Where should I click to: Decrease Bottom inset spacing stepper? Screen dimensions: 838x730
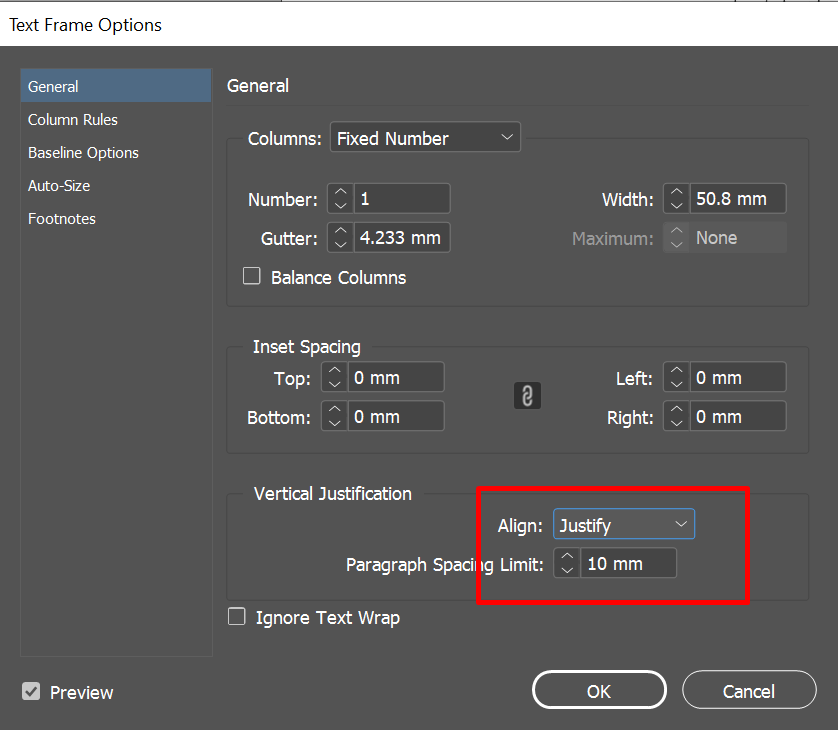click(334, 423)
